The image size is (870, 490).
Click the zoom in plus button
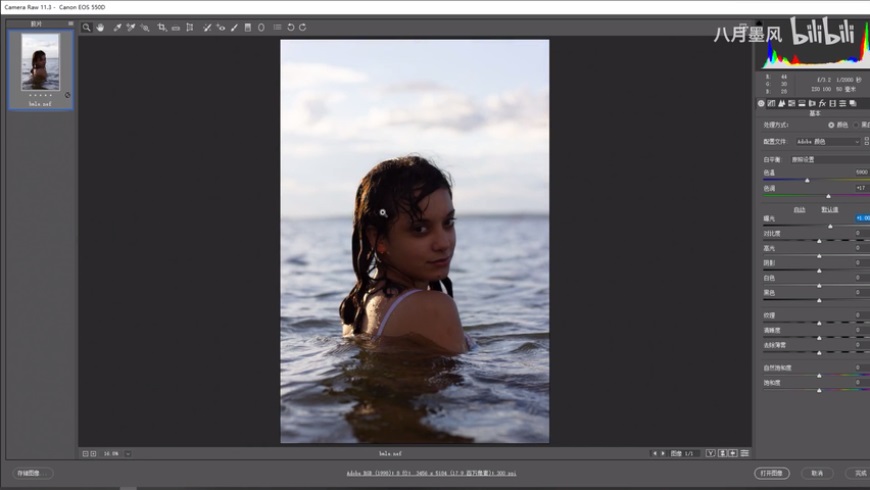pyautogui.click(x=93, y=453)
